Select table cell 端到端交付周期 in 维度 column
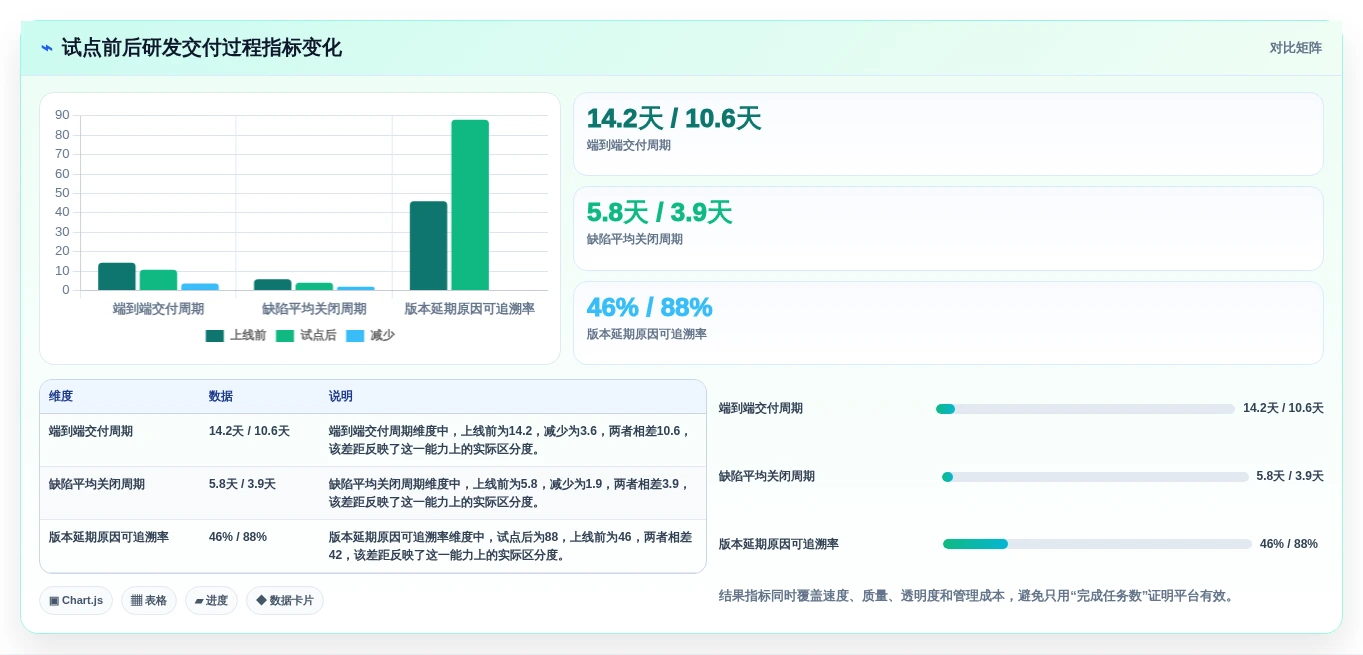Image resolution: width=1363 pixels, height=655 pixels. tap(91, 431)
